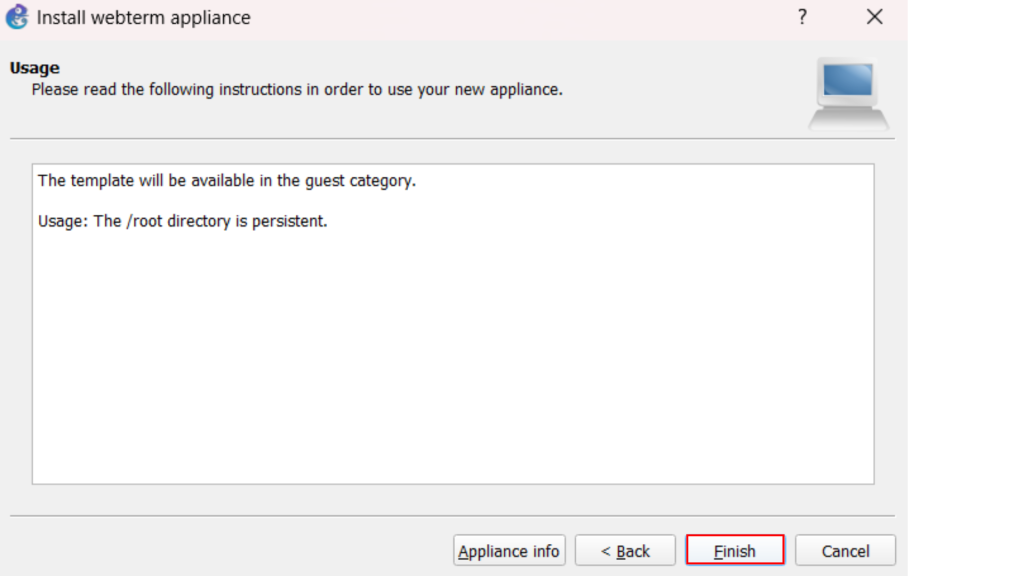Image resolution: width=1024 pixels, height=576 pixels.
Task: Click the 'Install webterm appliance' title bar text
Action: (x=144, y=18)
